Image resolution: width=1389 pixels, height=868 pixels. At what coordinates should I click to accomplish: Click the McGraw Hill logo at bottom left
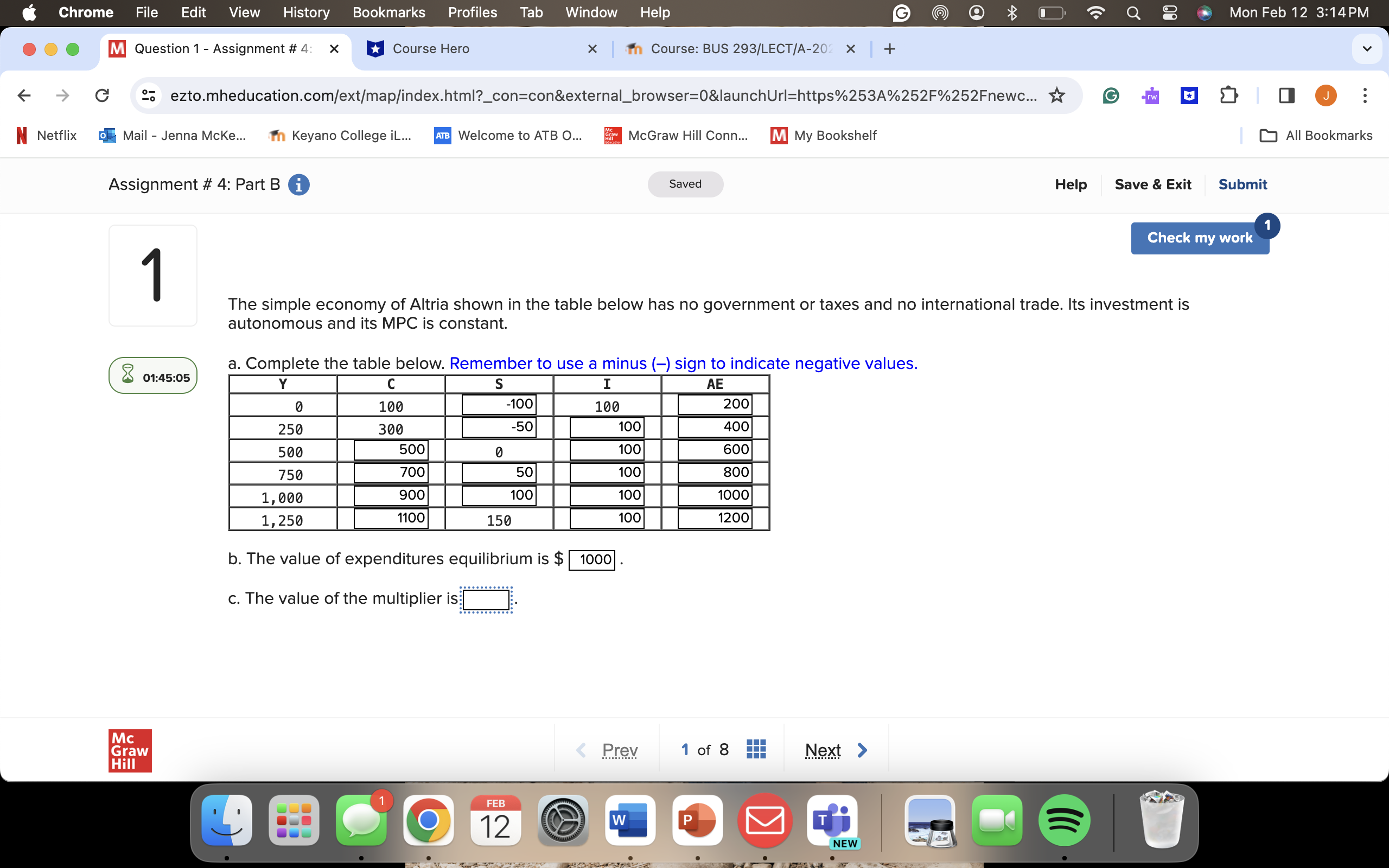pyautogui.click(x=130, y=750)
